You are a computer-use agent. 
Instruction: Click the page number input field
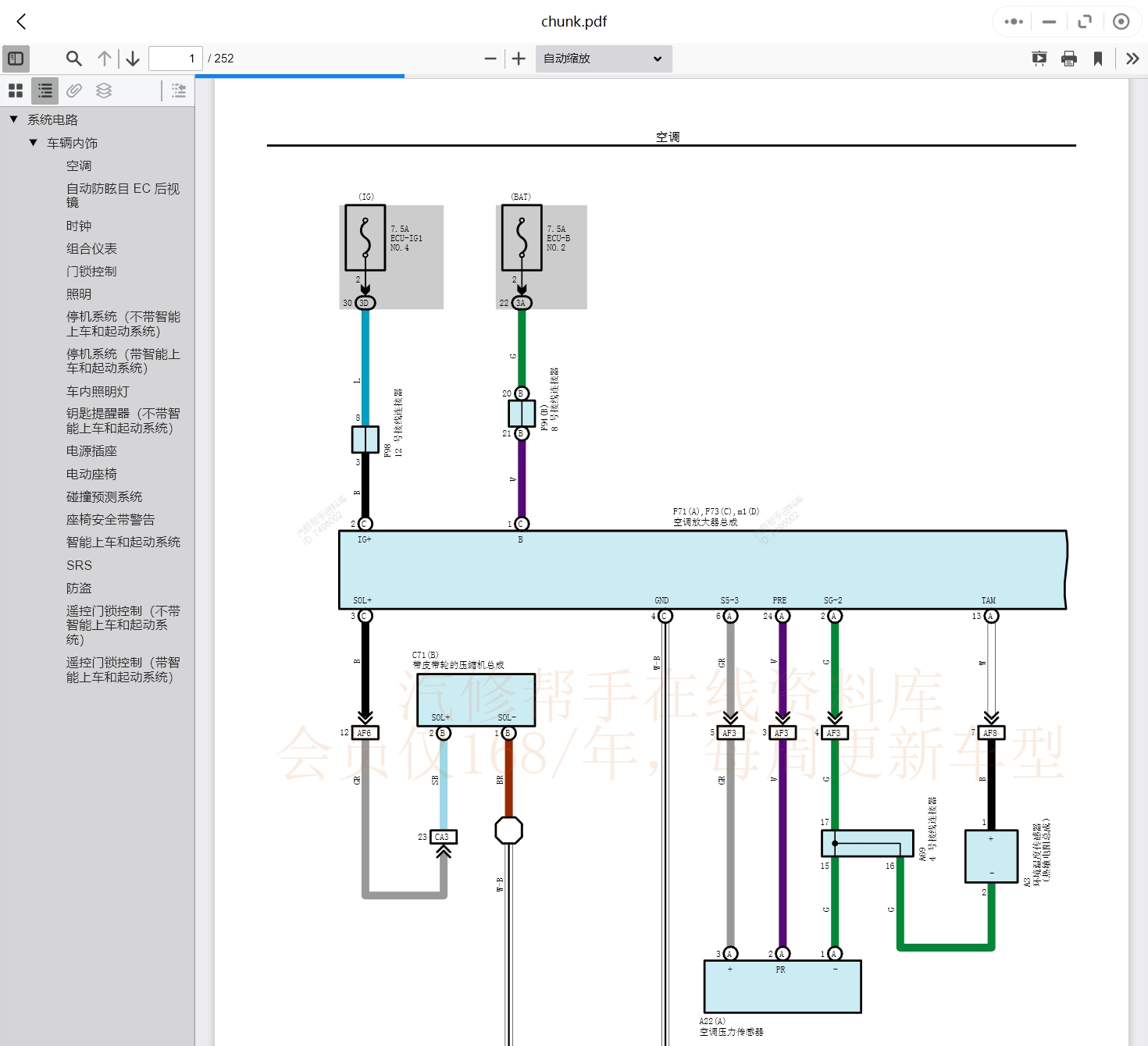click(175, 59)
